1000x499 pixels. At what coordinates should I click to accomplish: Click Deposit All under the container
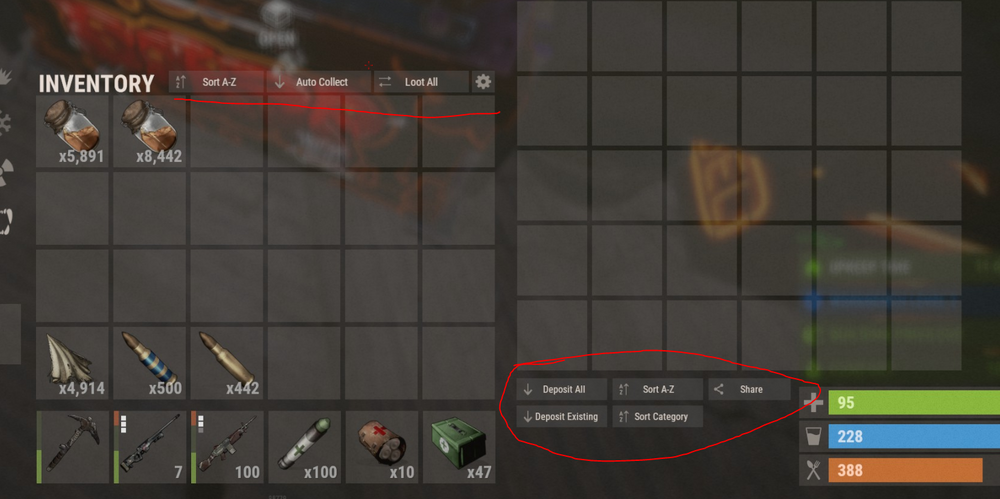pos(562,389)
